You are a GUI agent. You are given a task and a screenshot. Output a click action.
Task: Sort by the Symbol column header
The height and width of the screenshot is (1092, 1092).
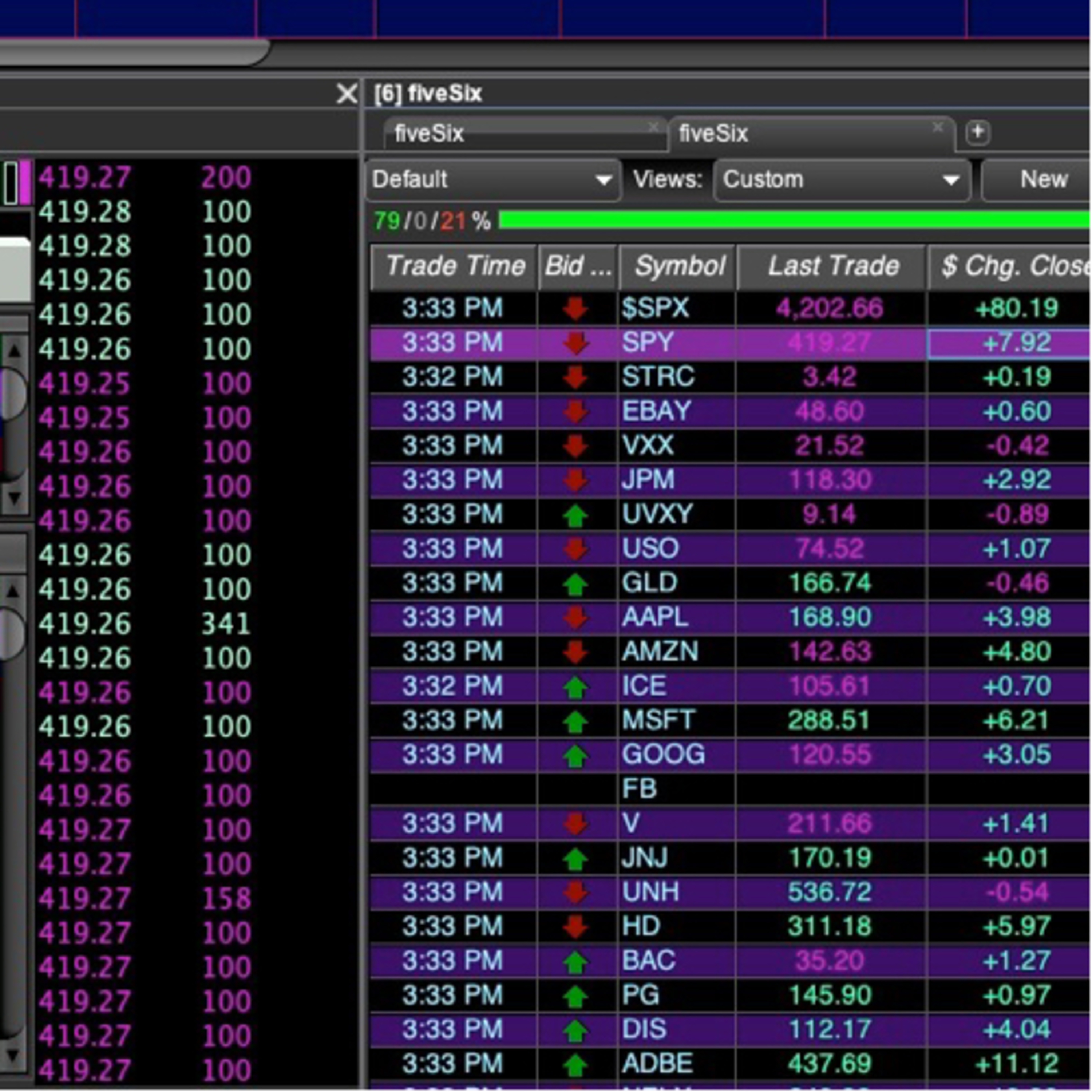678,266
